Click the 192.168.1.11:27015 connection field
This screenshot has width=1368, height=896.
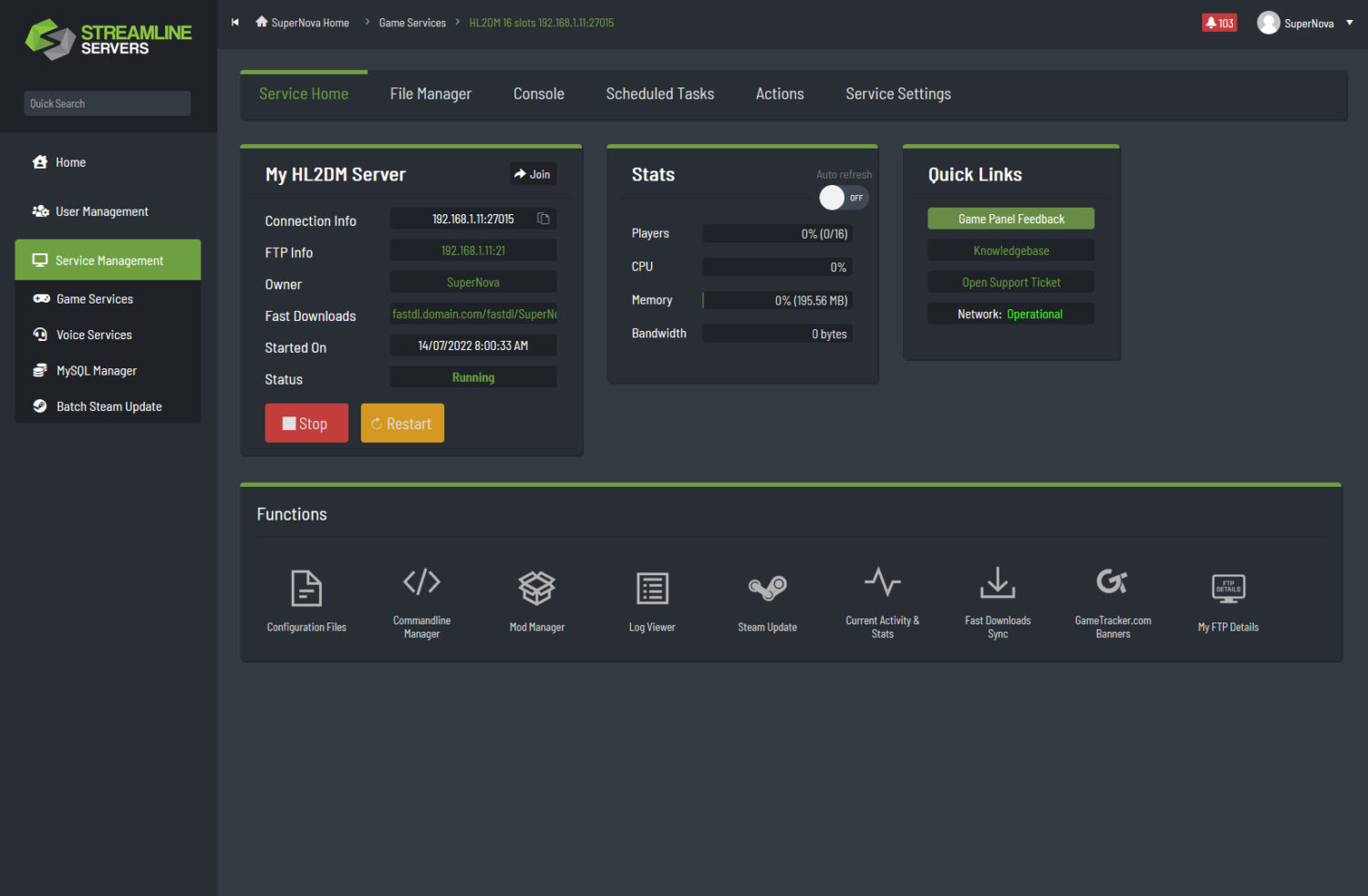point(473,219)
